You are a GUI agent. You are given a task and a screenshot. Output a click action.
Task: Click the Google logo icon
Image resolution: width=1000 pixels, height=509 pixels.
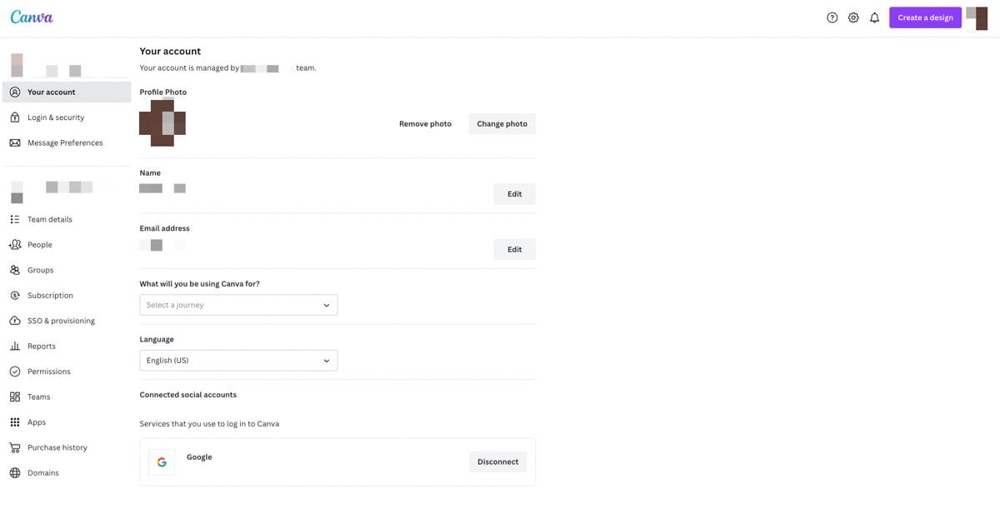click(162, 462)
